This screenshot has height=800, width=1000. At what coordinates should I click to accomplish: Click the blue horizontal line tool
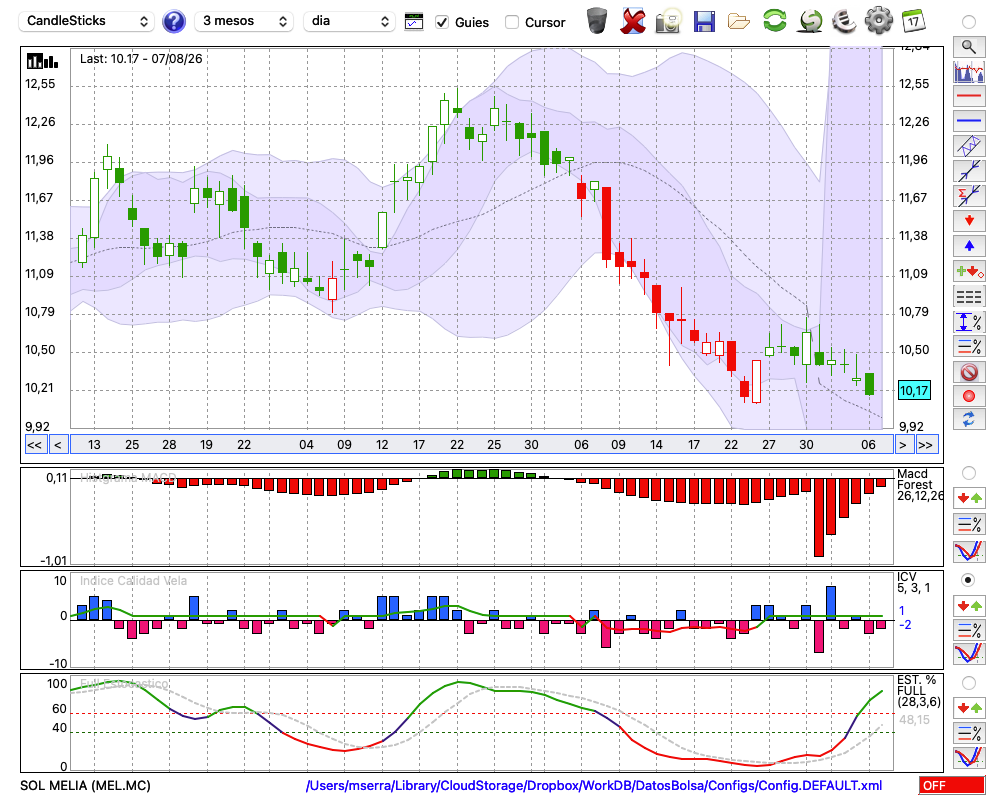[x=969, y=120]
